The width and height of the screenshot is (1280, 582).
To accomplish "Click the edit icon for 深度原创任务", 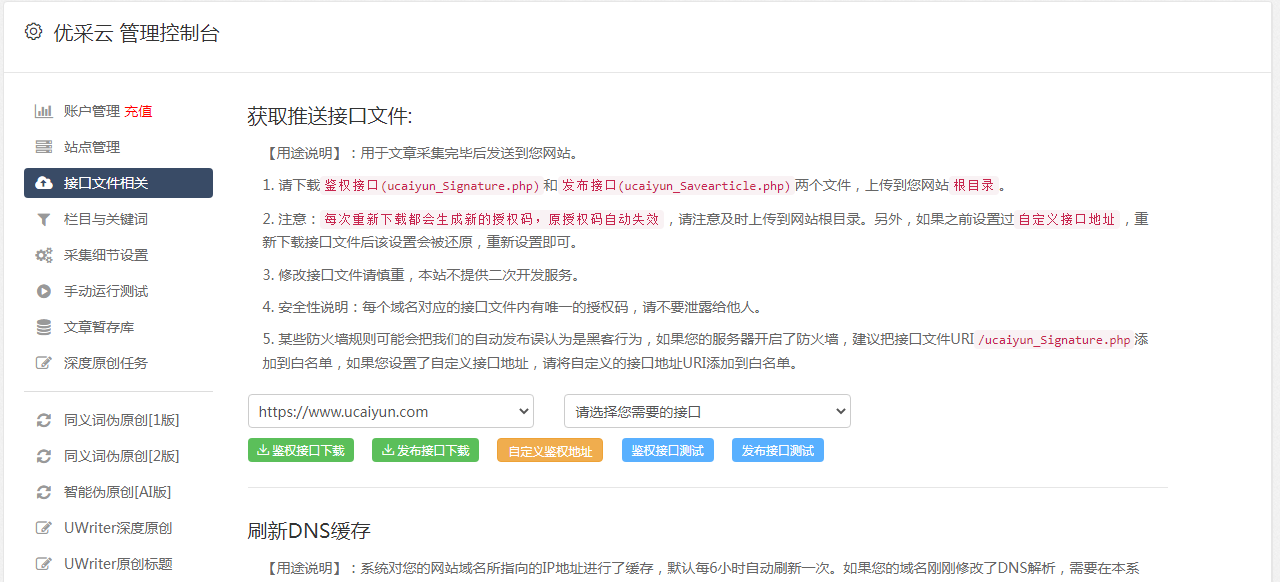I will (x=44, y=363).
